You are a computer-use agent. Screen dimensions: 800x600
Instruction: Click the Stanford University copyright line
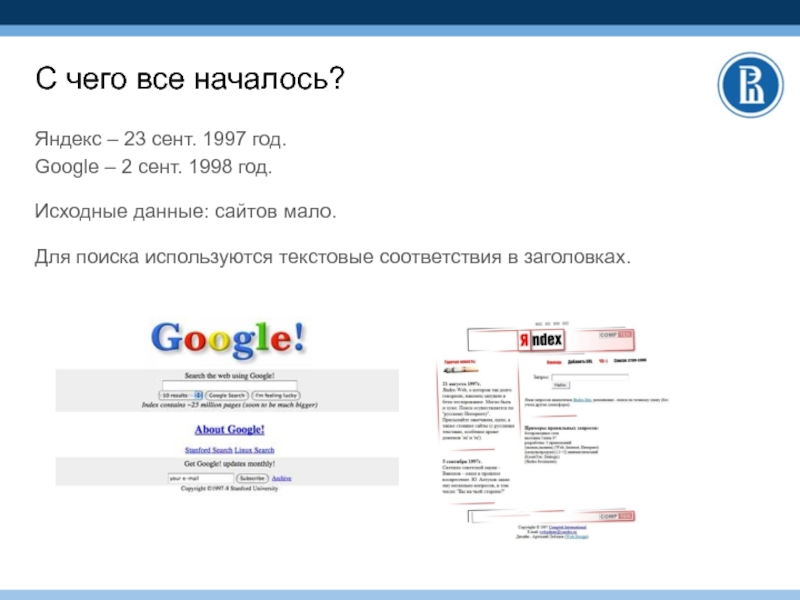coord(230,489)
